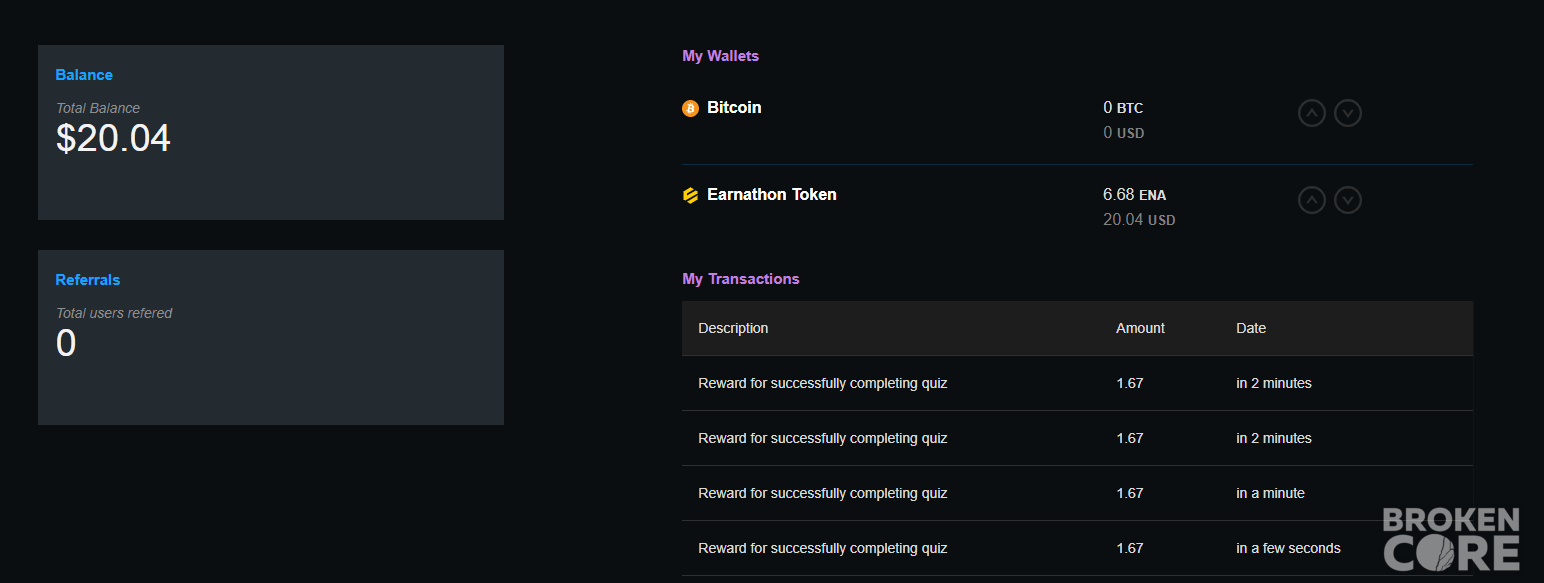Viewport: 1544px width, 583px height.
Task: Click the up-arrow circle in the Bitcoin row
Action: point(1312,113)
